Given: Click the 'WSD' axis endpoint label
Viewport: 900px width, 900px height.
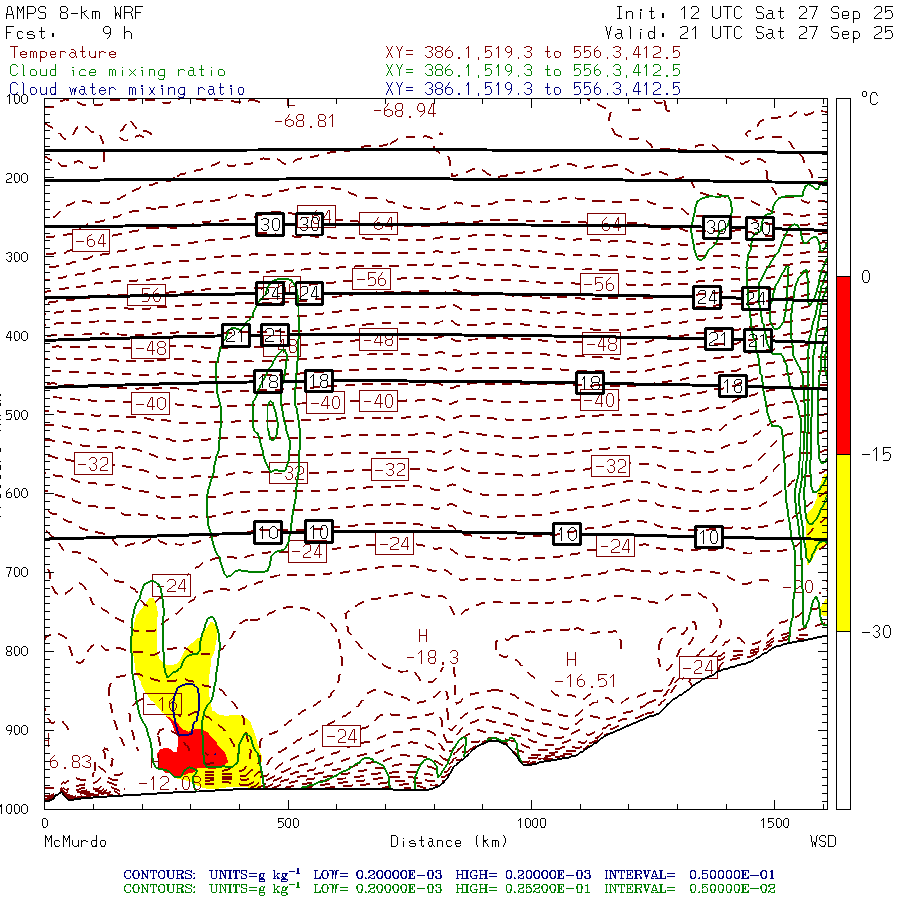Looking at the screenshot, I should pyautogui.click(x=823, y=842).
